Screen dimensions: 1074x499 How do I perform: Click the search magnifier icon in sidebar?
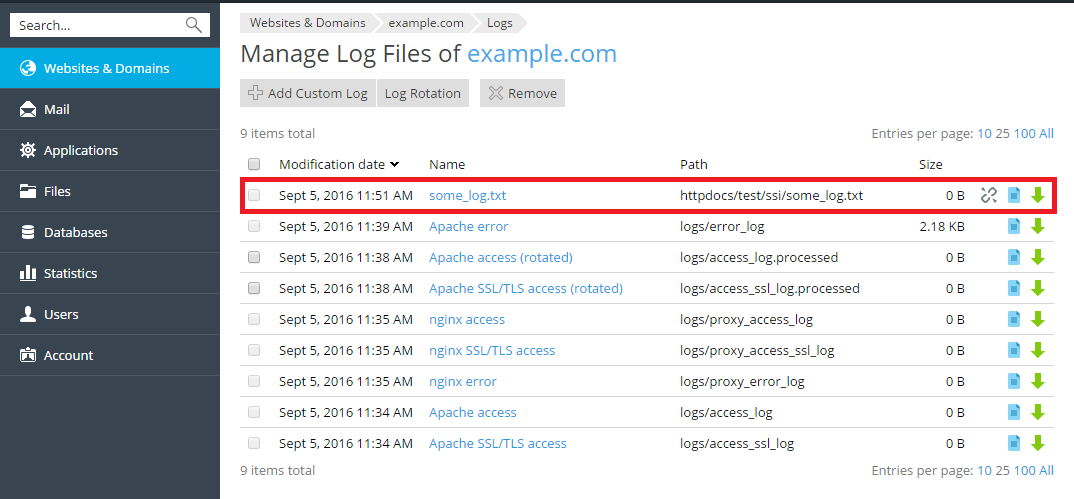point(193,25)
